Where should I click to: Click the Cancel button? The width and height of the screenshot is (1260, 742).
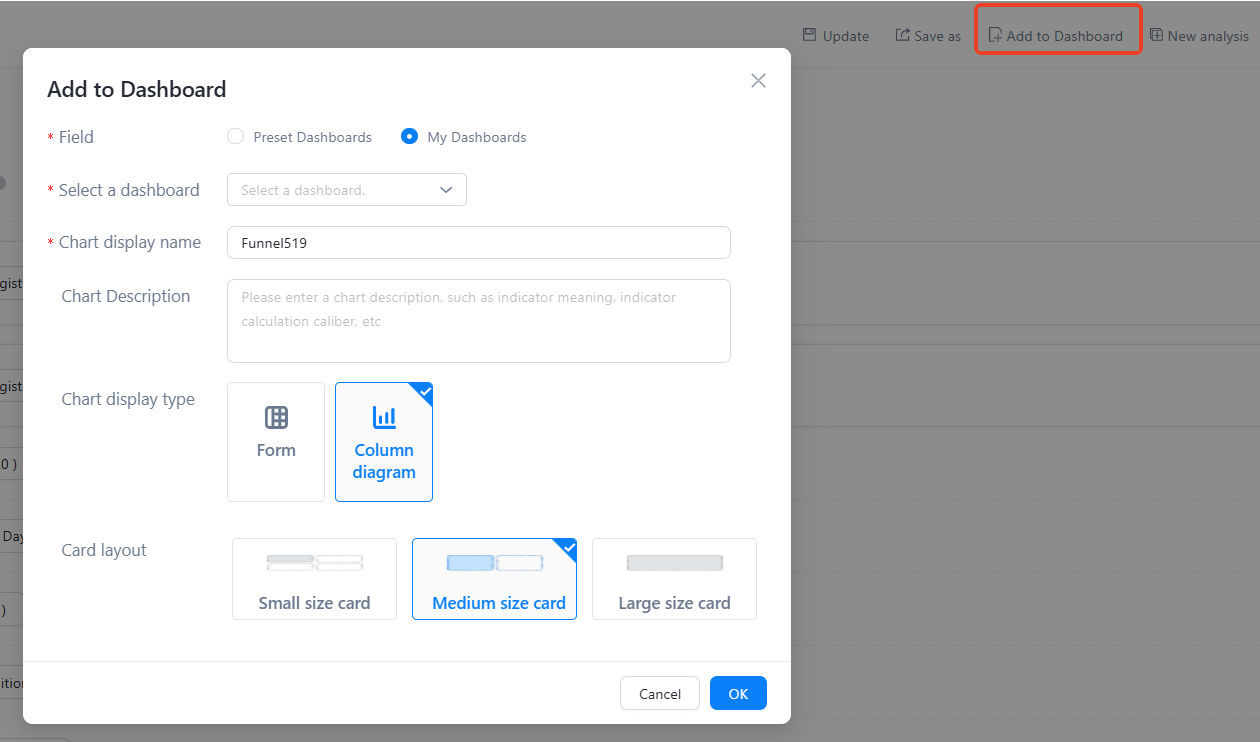660,694
